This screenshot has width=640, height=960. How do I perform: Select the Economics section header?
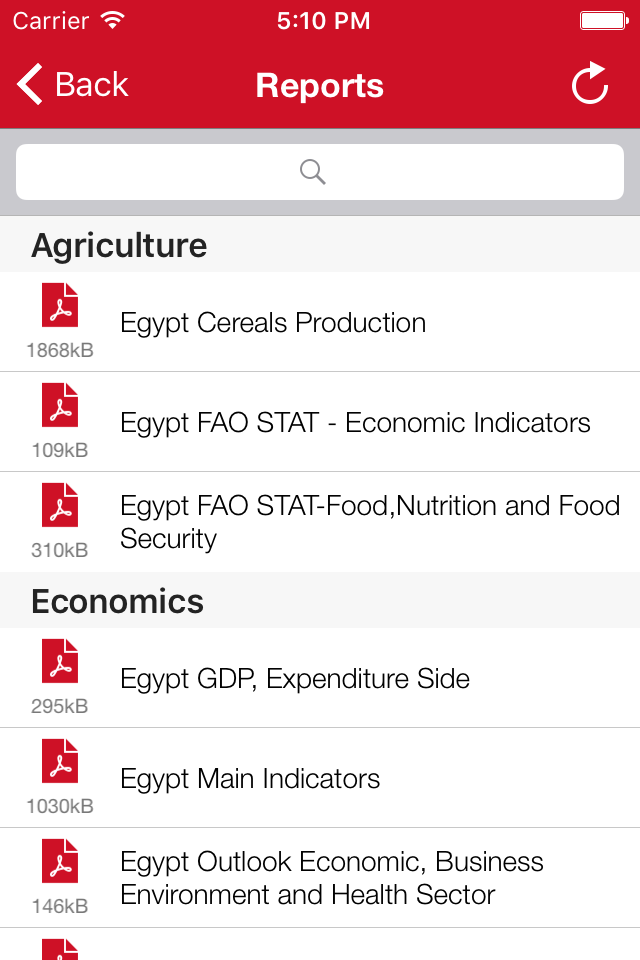click(117, 601)
